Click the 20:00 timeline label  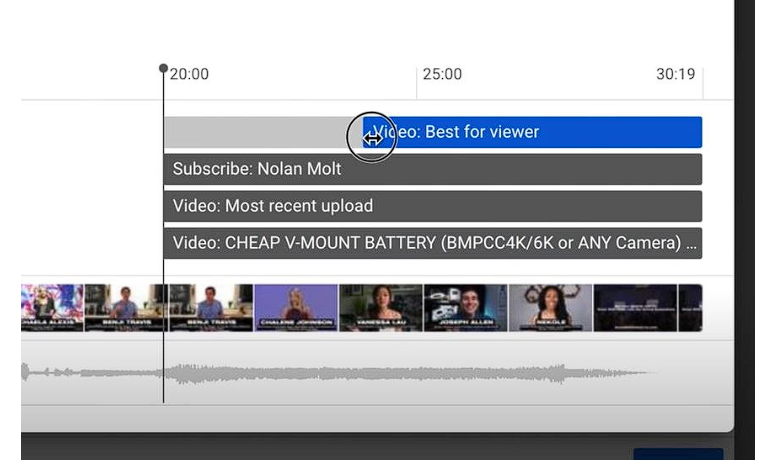click(x=190, y=74)
